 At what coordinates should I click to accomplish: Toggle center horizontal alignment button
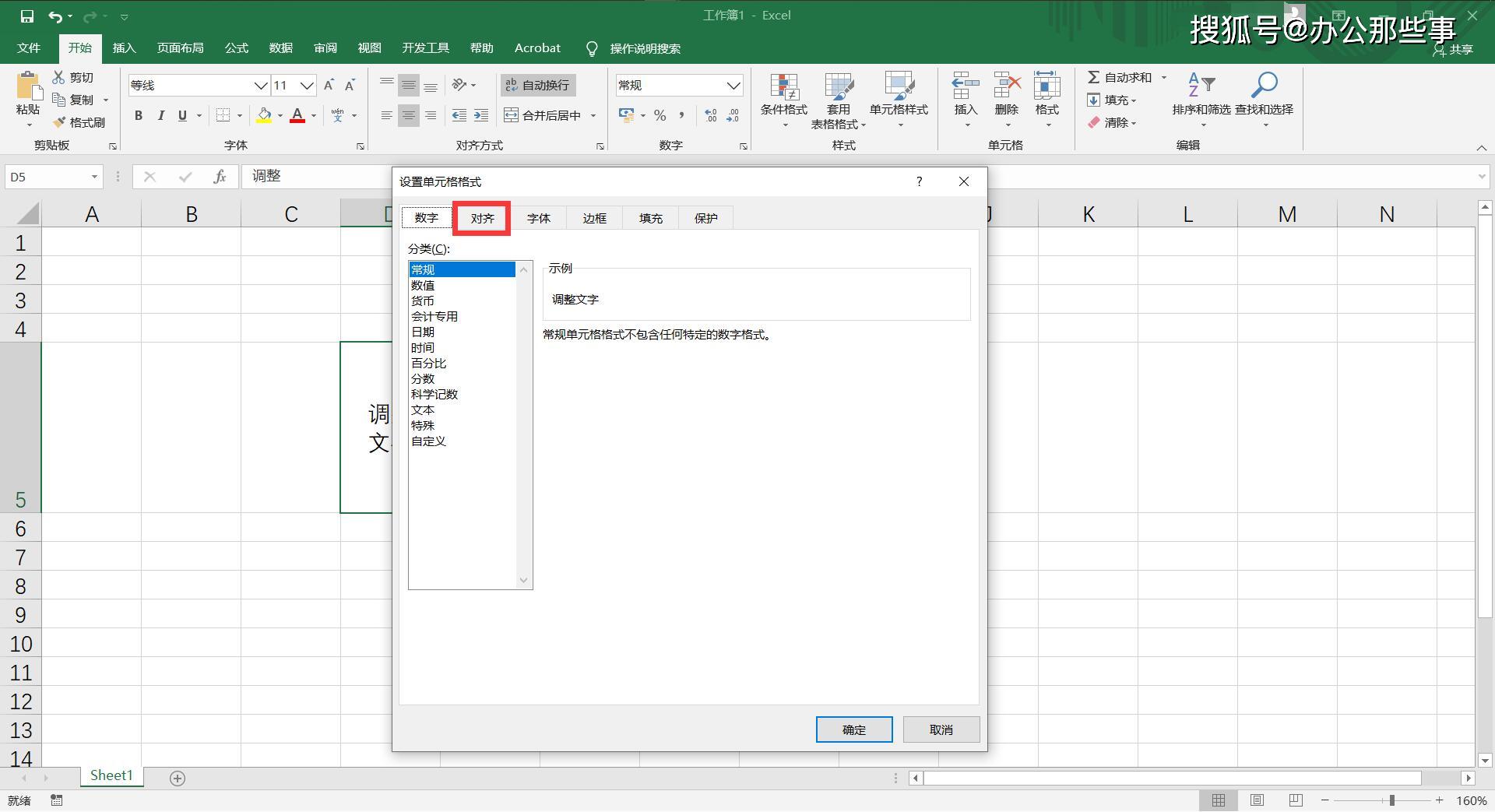[409, 115]
